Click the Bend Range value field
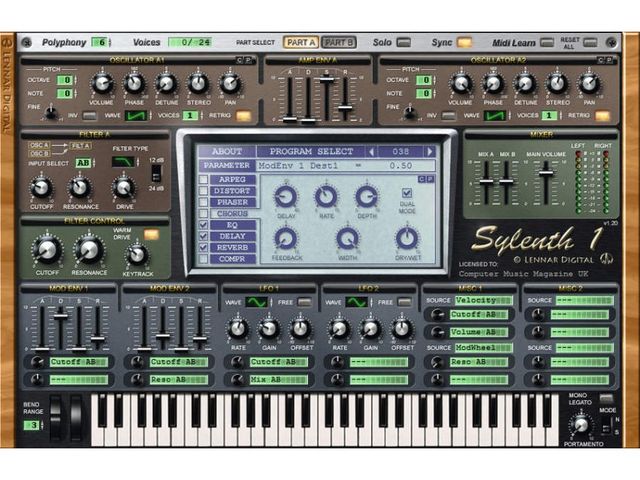The width and height of the screenshot is (640, 480). [33, 425]
